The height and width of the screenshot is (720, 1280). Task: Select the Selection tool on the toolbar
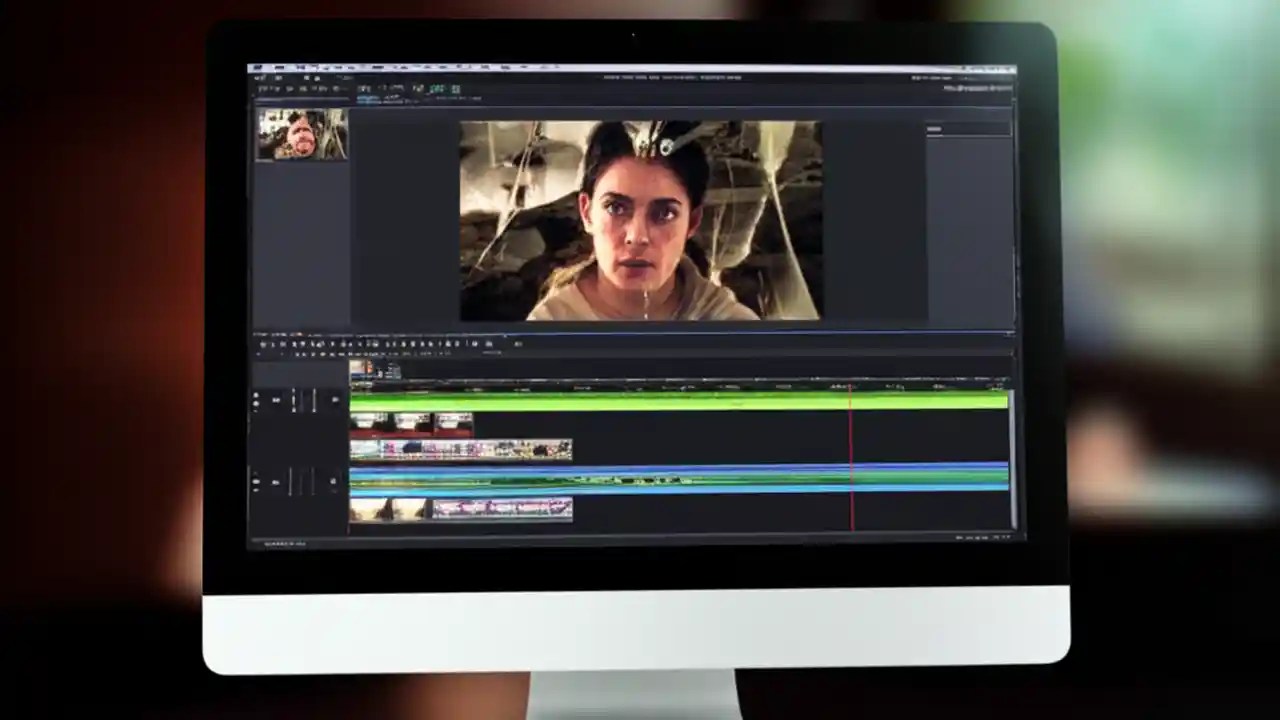pyautogui.click(x=262, y=343)
